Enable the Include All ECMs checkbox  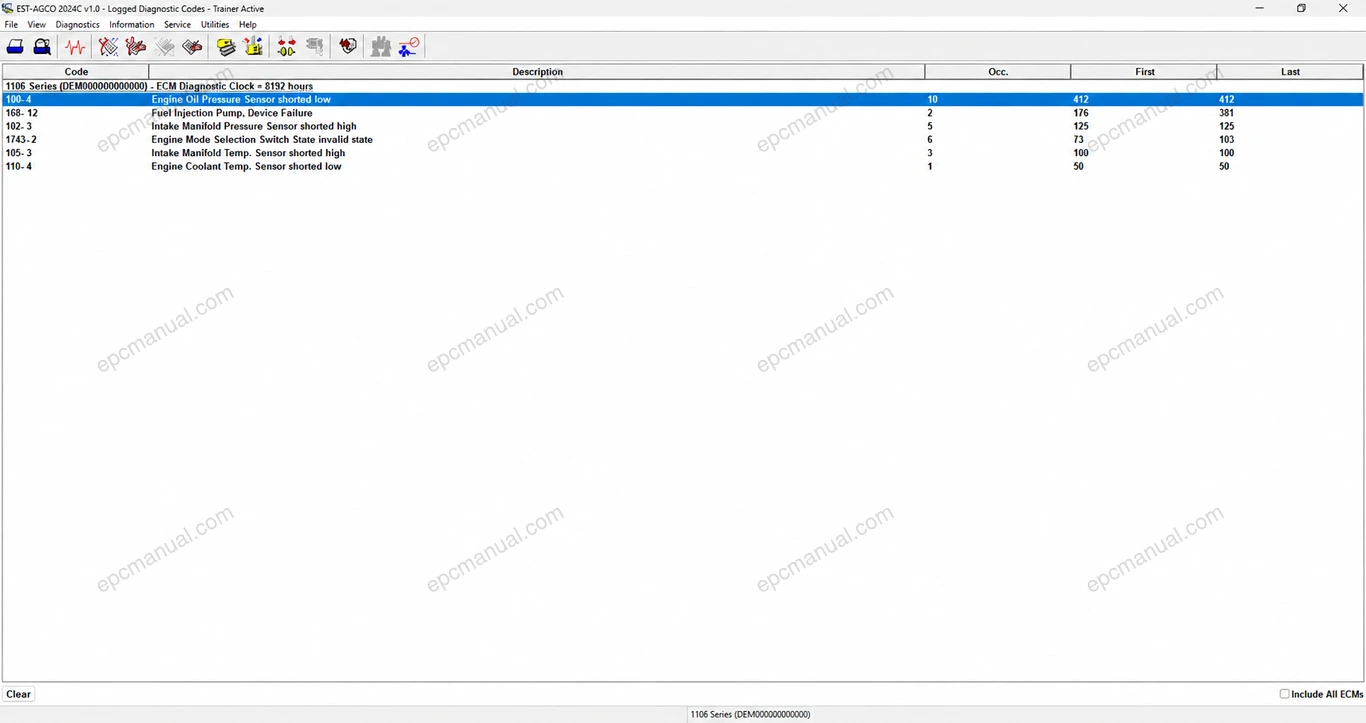click(1285, 694)
